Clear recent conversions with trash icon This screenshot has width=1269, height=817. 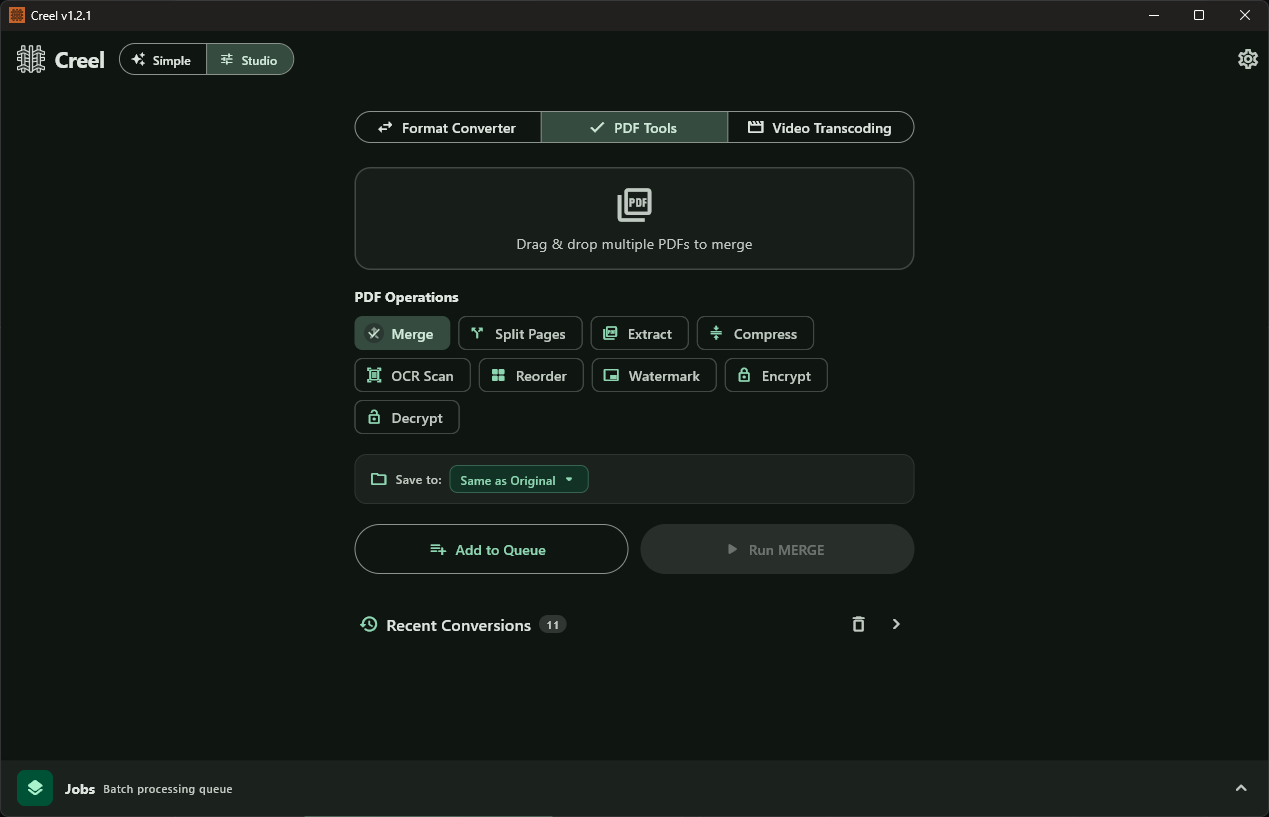click(x=858, y=624)
